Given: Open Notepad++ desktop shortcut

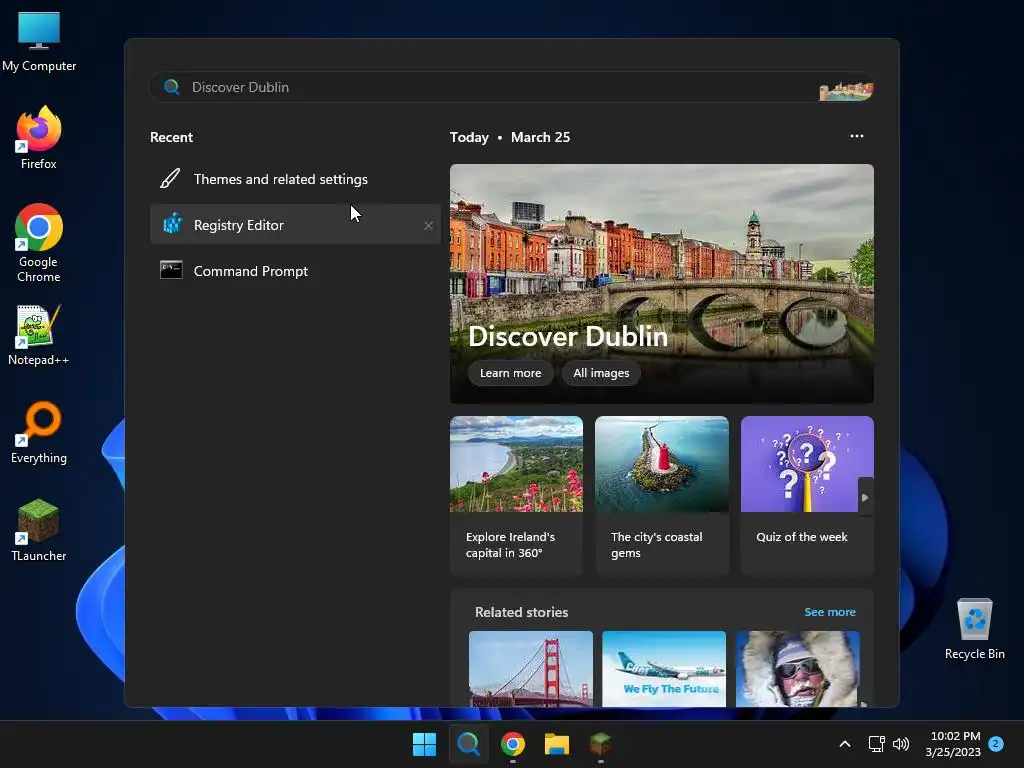Looking at the screenshot, I should pos(39,335).
